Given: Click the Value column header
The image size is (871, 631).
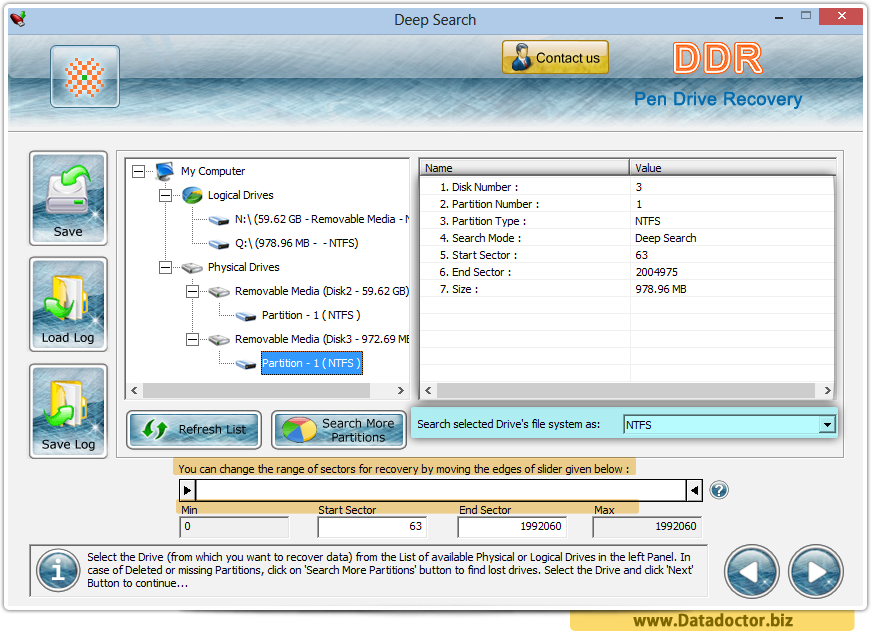Looking at the screenshot, I should [733, 168].
